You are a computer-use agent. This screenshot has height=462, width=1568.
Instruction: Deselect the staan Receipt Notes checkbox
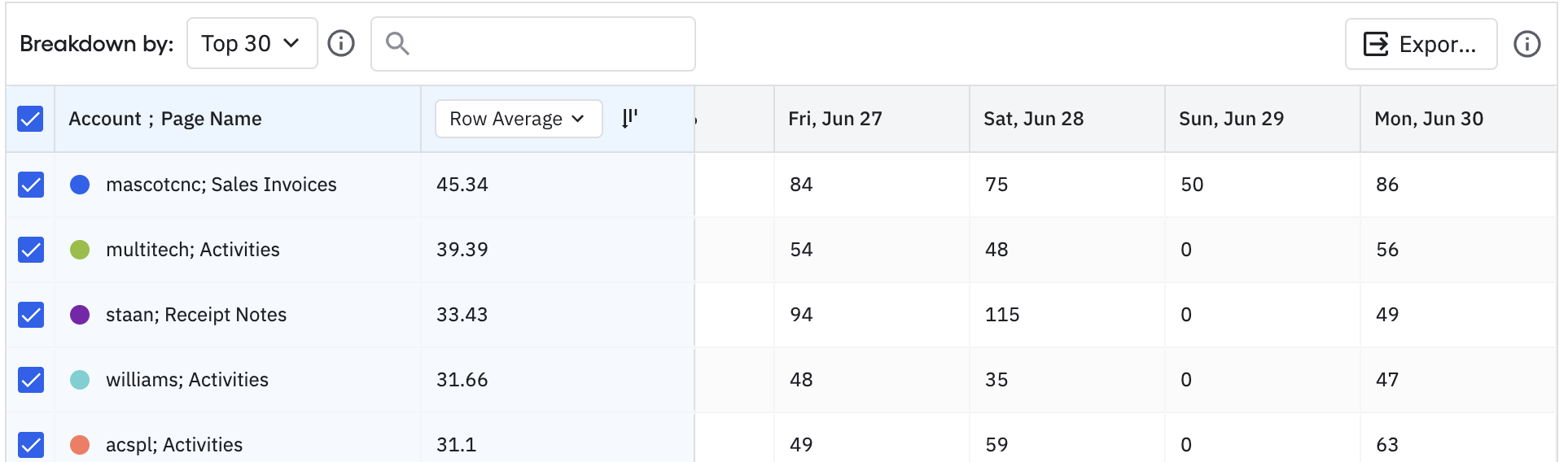(x=30, y=315)
